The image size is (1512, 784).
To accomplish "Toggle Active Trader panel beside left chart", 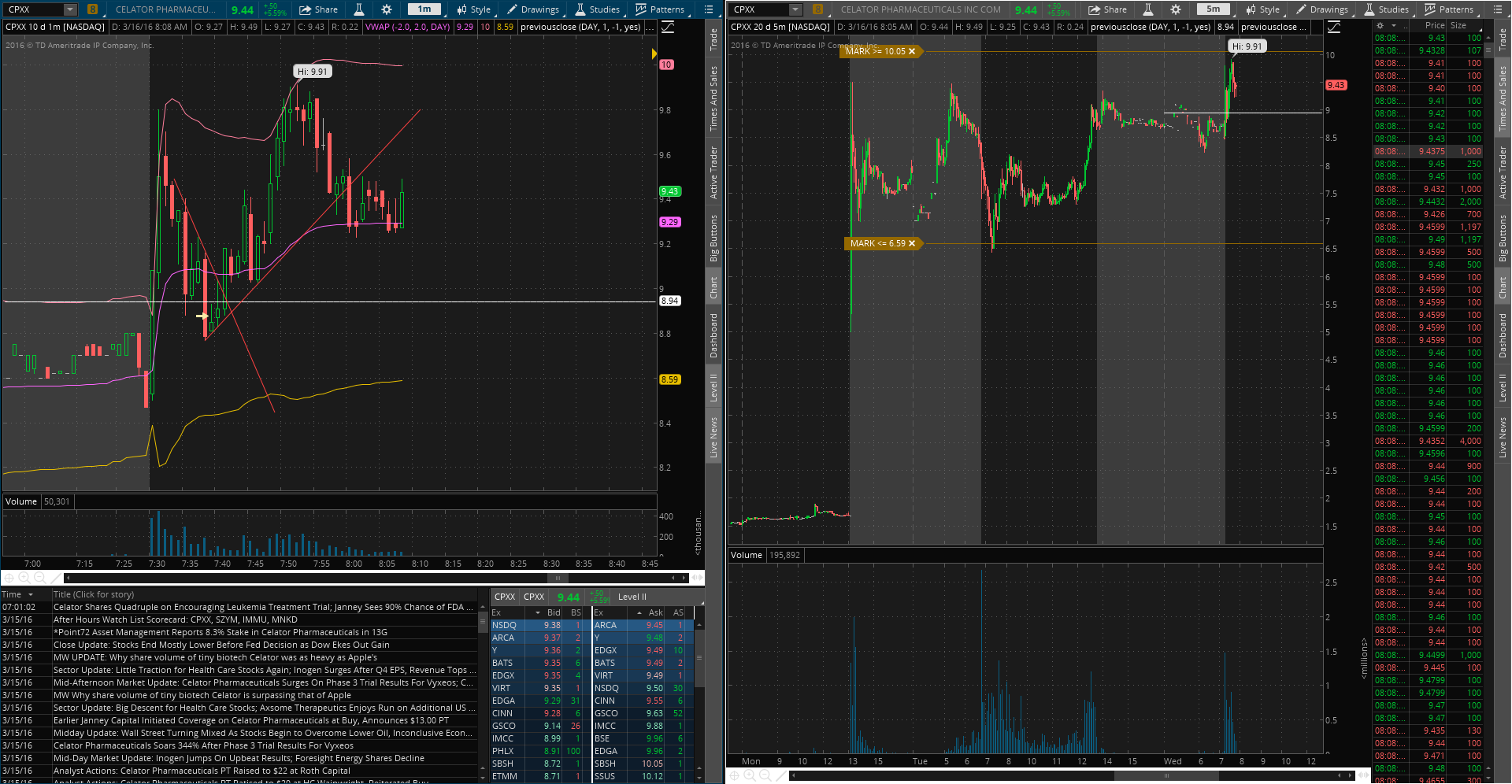I will pyautogui.click(x=713, y=172).
